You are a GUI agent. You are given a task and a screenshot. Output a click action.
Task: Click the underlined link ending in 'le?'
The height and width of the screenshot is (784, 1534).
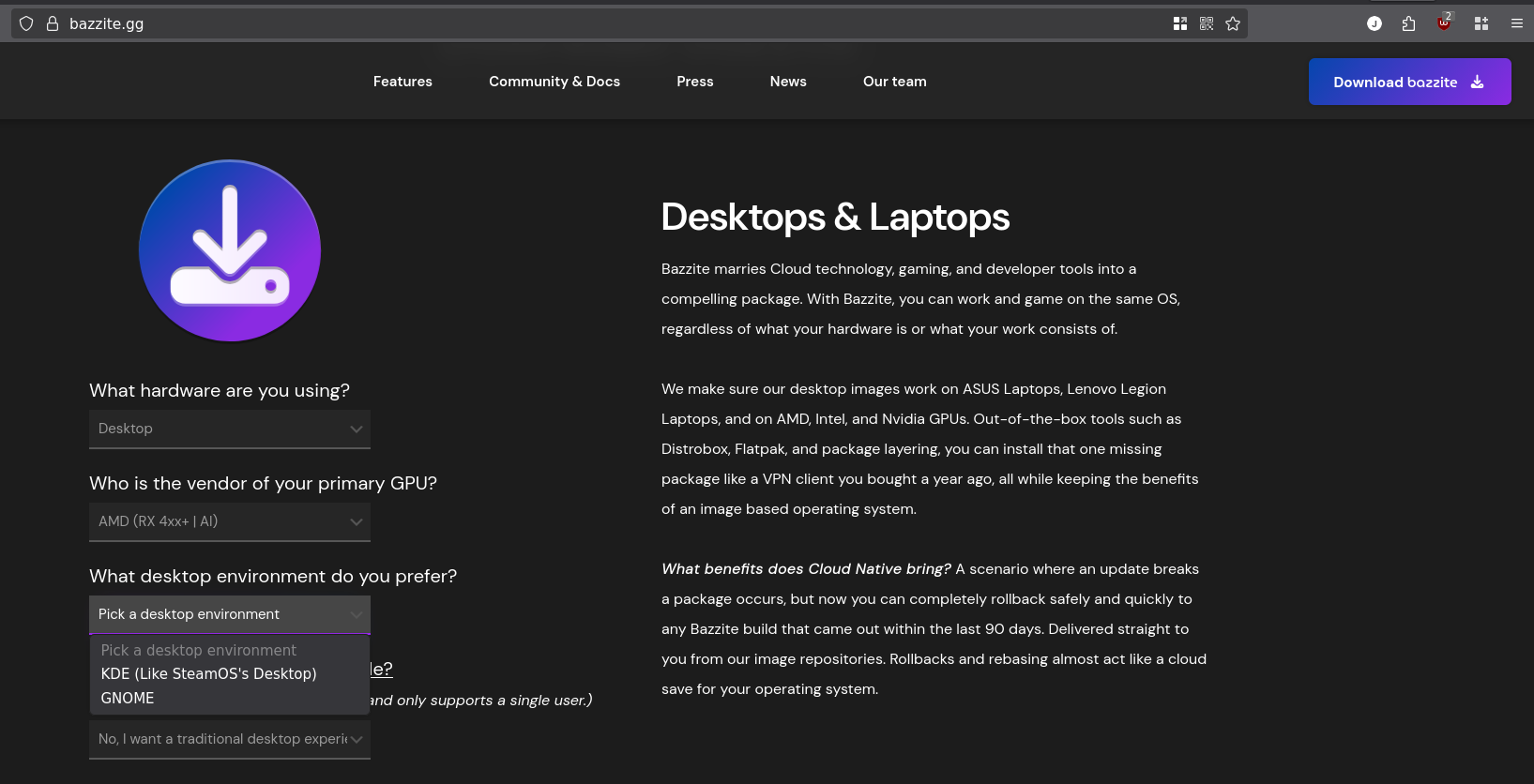381,669
